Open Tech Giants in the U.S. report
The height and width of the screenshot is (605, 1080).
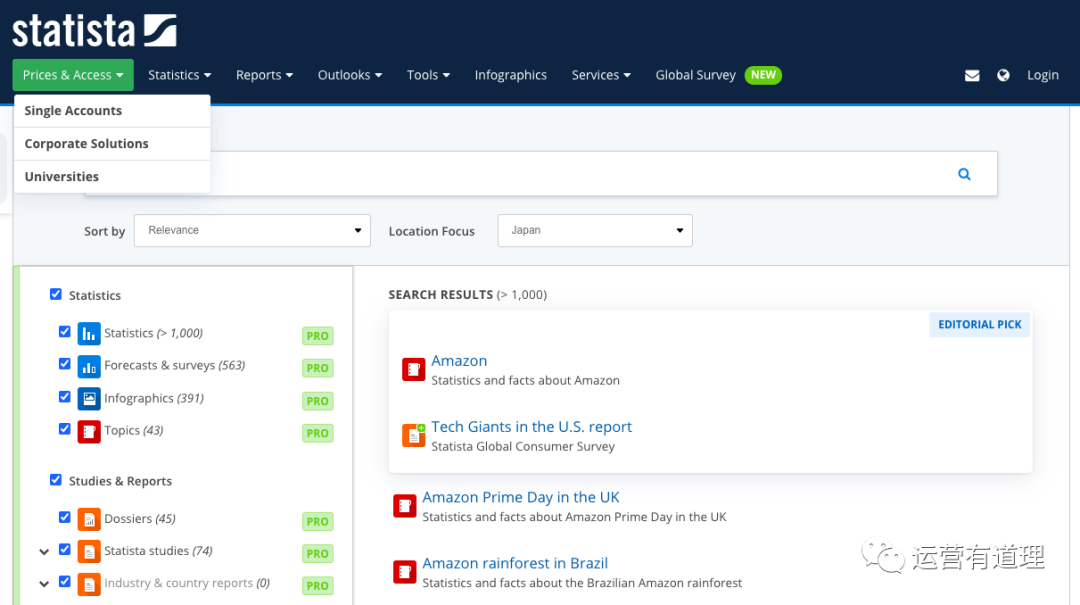(x=532, y=427)
